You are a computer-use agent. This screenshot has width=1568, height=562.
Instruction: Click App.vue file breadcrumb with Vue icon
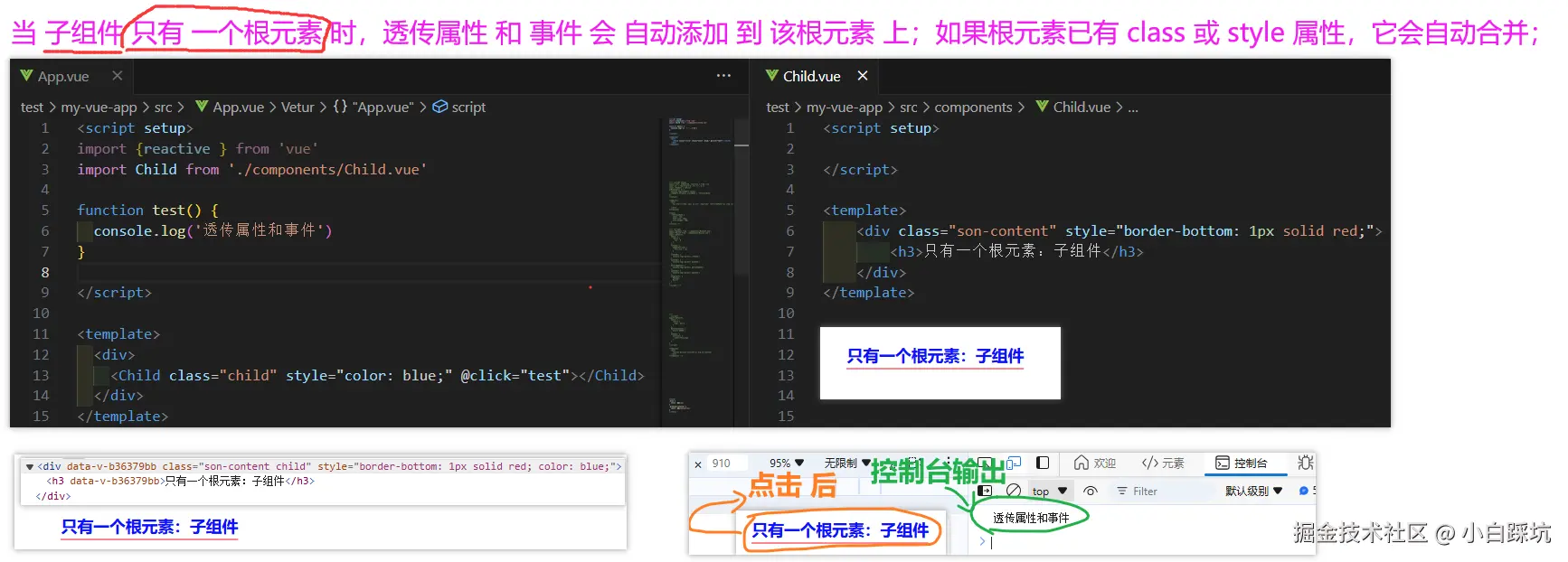point(230,108)
